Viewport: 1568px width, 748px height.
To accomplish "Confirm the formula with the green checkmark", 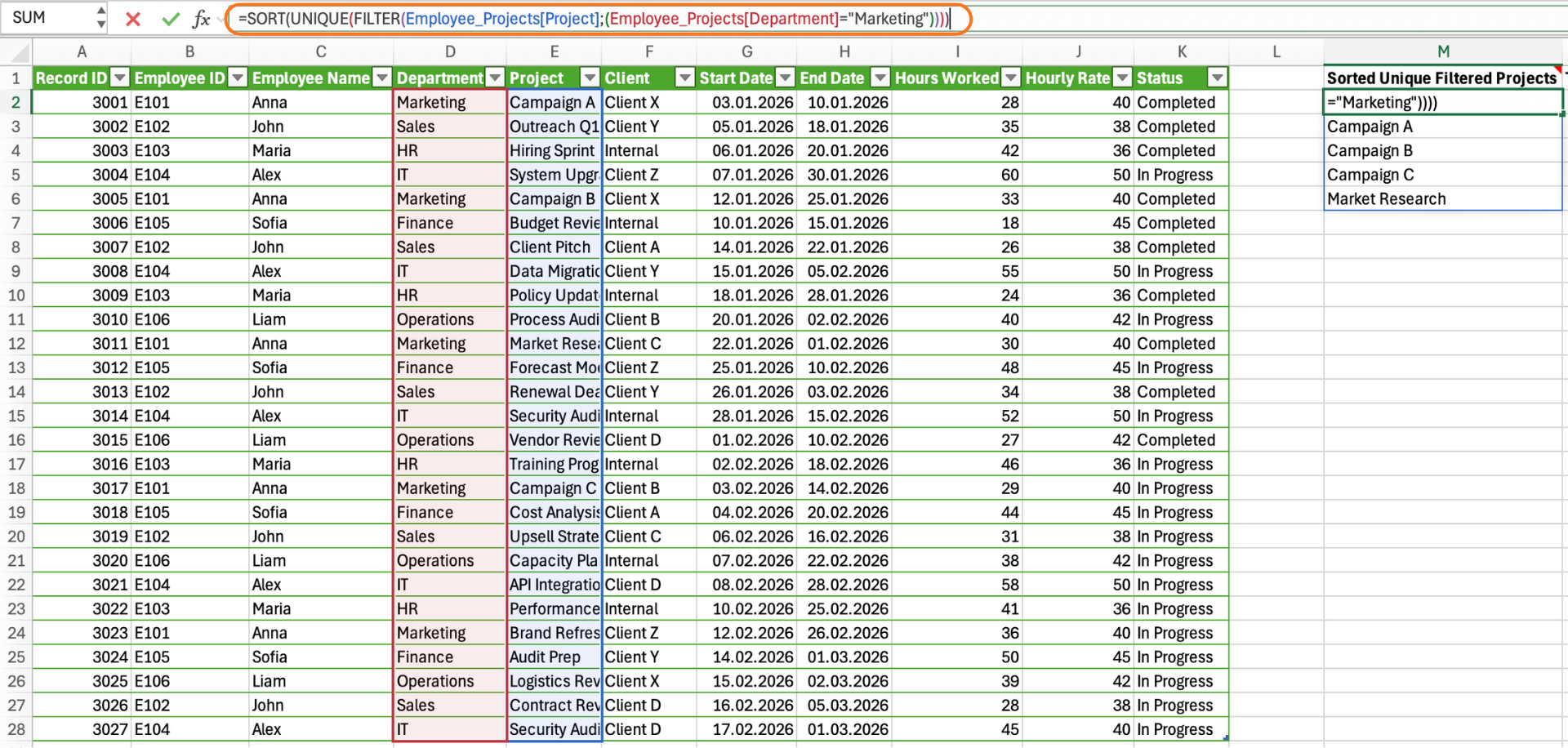I will tap(170, 19).
